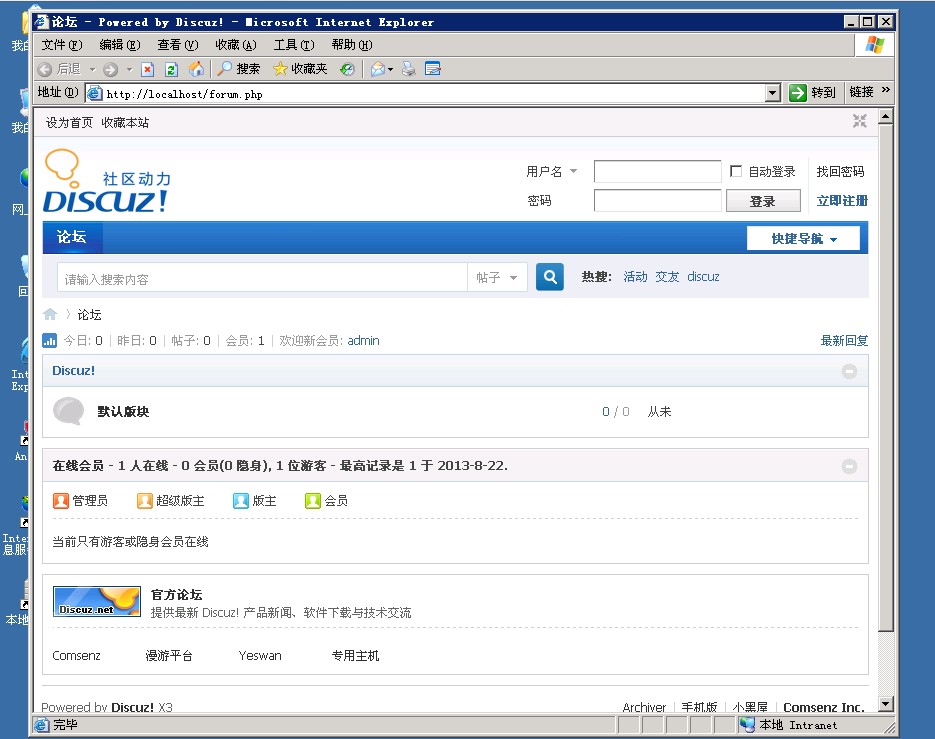The image size is (935, 739).
Task: Open the 编辑(E) menu
Action: [x=120, y=45]
